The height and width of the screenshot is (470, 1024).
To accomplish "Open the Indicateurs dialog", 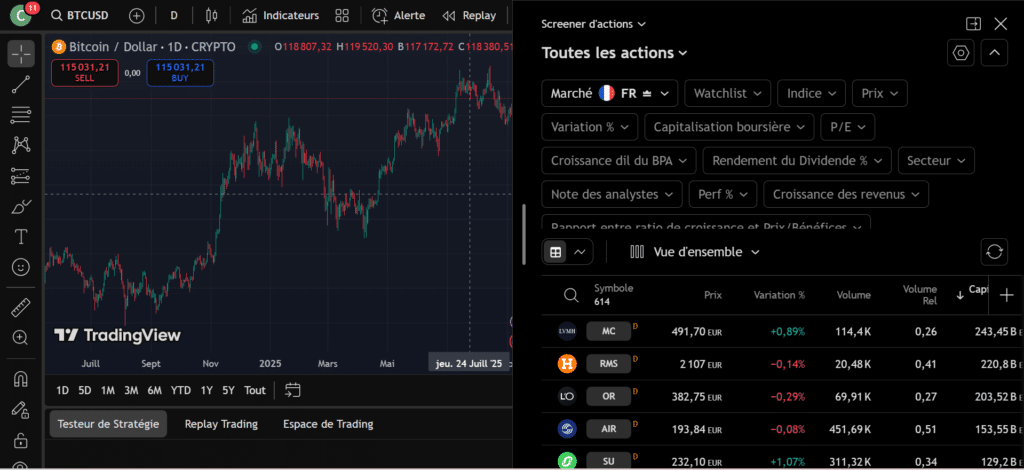I will 280,16.
